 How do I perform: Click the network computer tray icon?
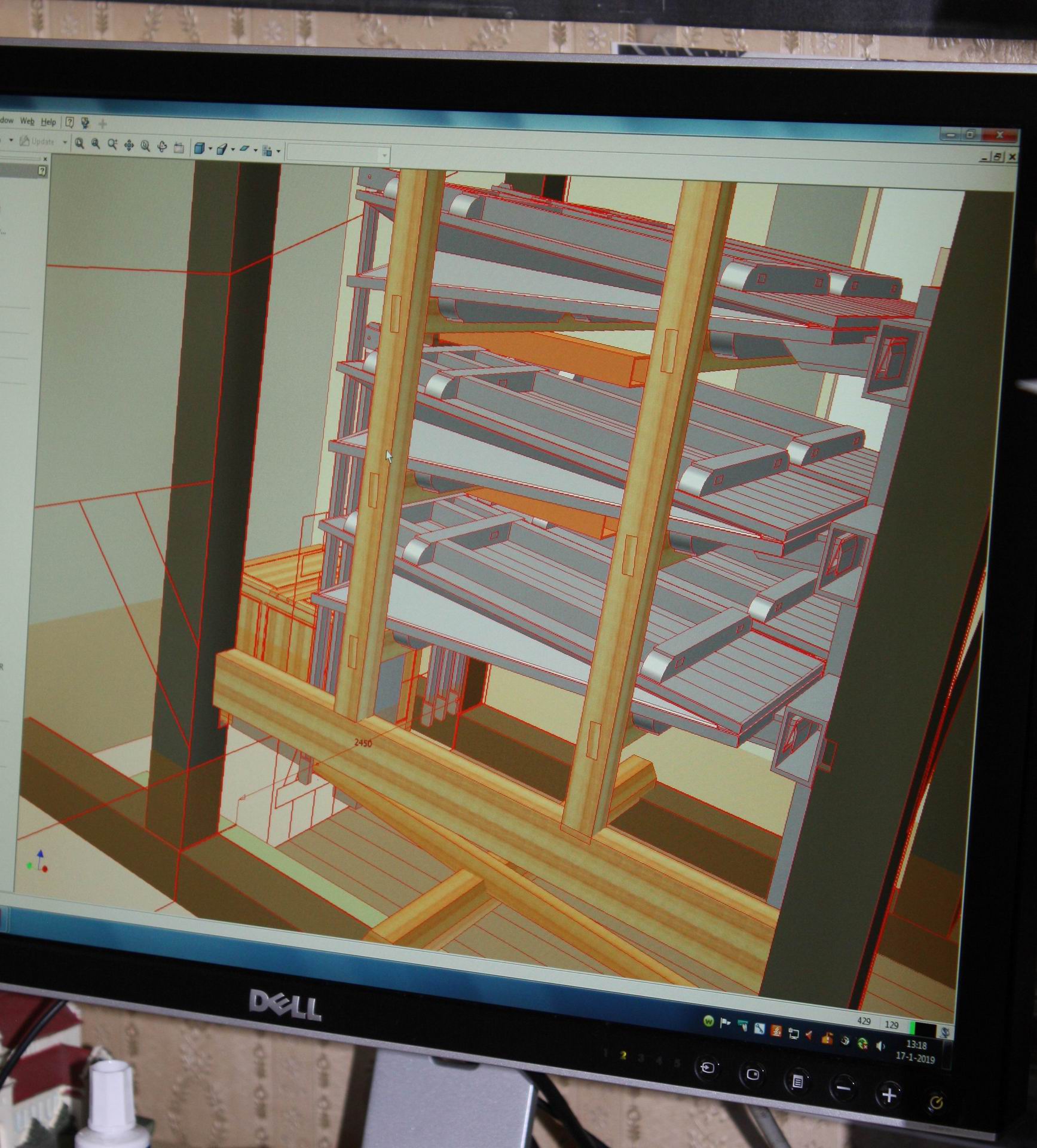click(794, 1033)
